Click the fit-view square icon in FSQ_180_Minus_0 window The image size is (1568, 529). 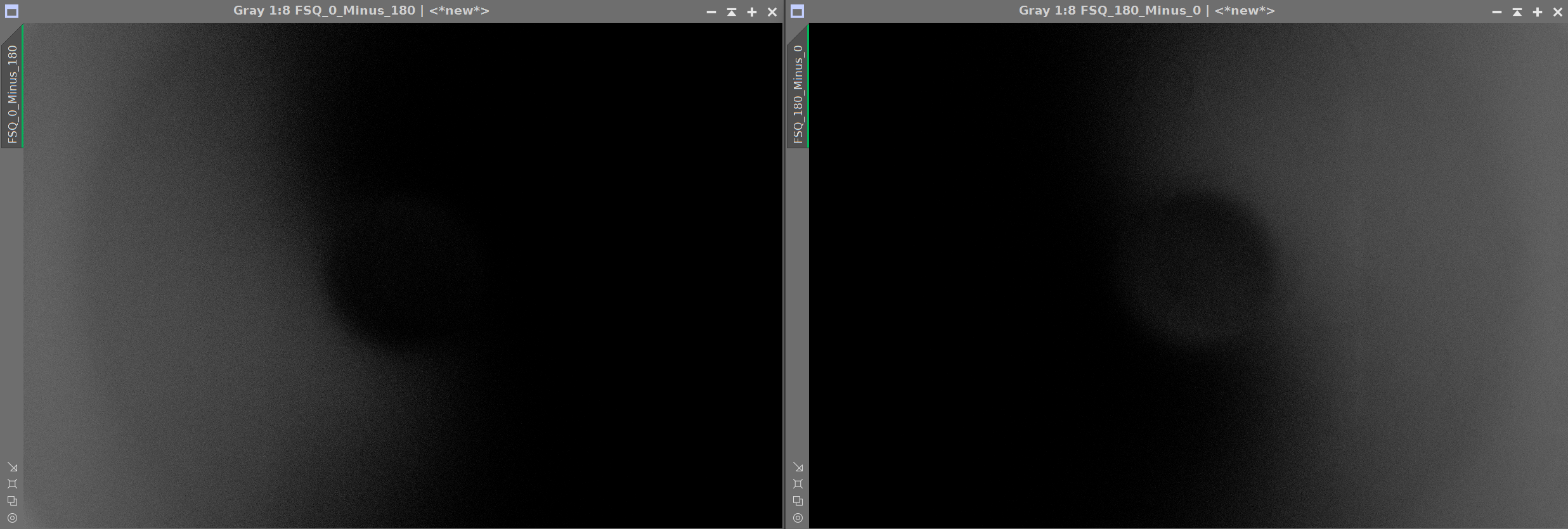pyautogui.click(x=798, y=484)
